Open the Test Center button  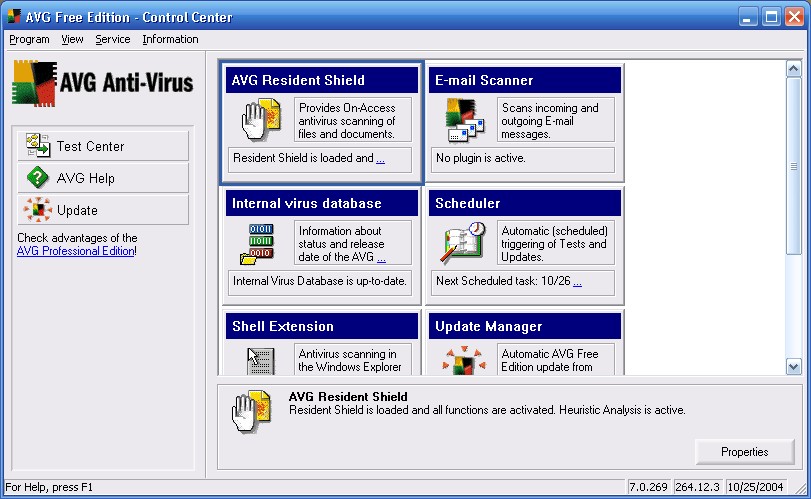[103, 146]
